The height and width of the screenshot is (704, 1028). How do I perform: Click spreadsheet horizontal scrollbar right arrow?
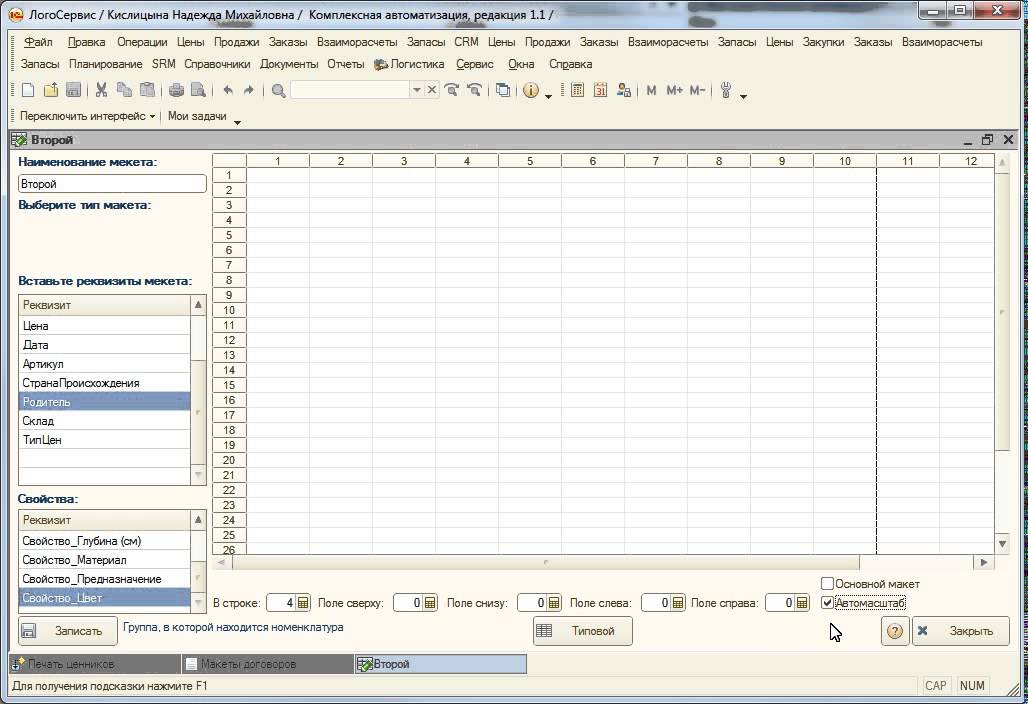(x=983, y=562)
